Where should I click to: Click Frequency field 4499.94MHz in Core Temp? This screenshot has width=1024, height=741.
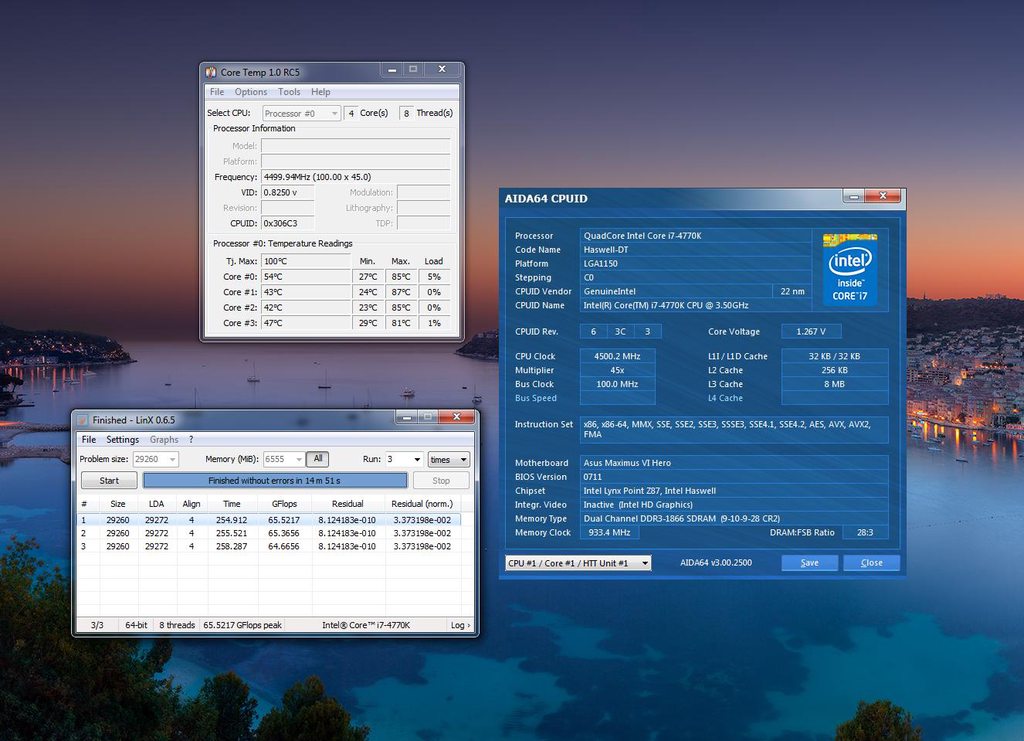356,177
